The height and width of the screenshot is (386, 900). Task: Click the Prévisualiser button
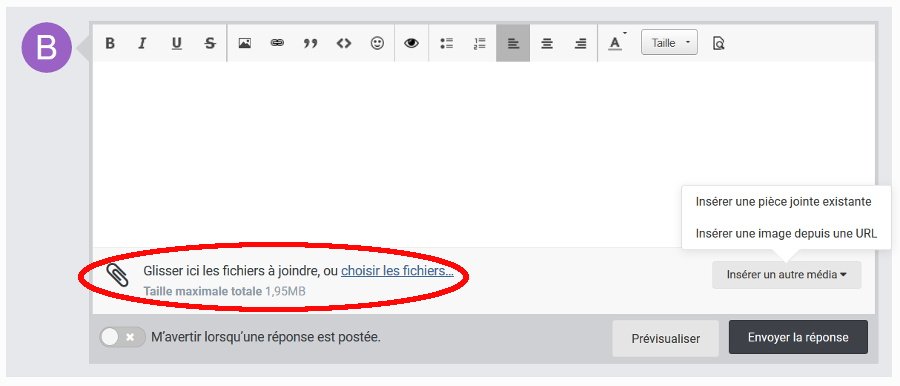point(666,339)
